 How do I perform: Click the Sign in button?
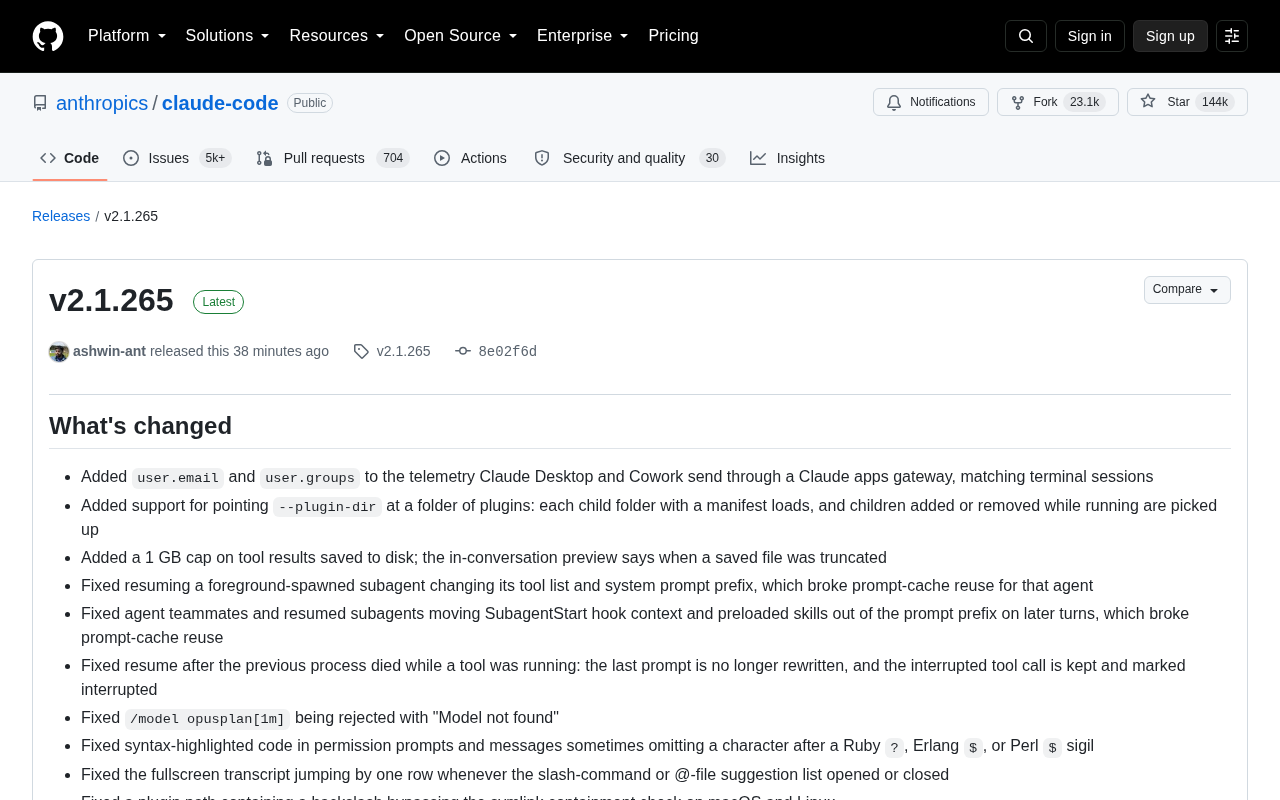click(x=1090, y=36)
